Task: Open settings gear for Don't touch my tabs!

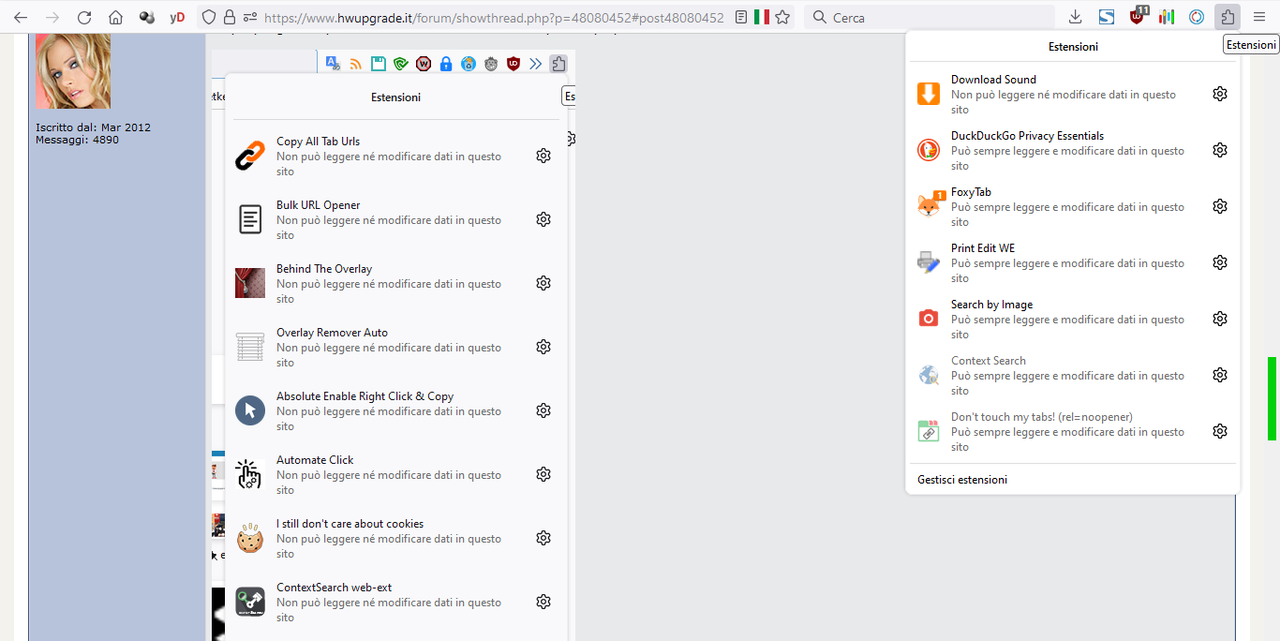Action: [1220, 431]
